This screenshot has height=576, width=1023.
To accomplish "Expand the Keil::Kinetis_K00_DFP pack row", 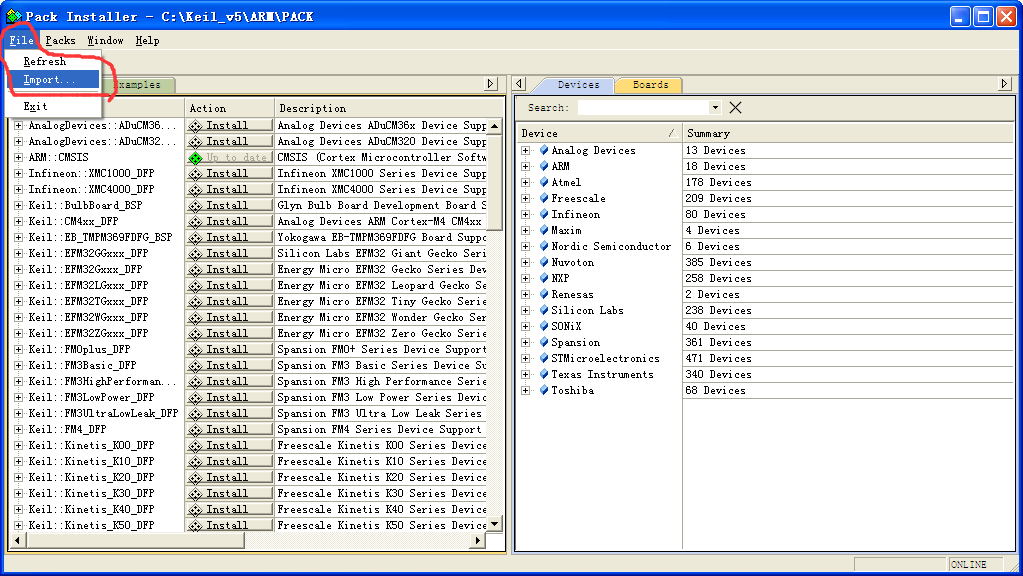I will click(19, 445).
